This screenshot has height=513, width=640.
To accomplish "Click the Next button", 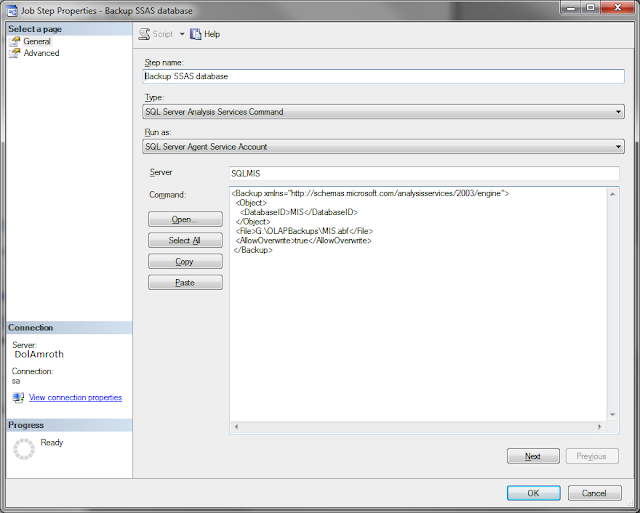I will (533, 456).
